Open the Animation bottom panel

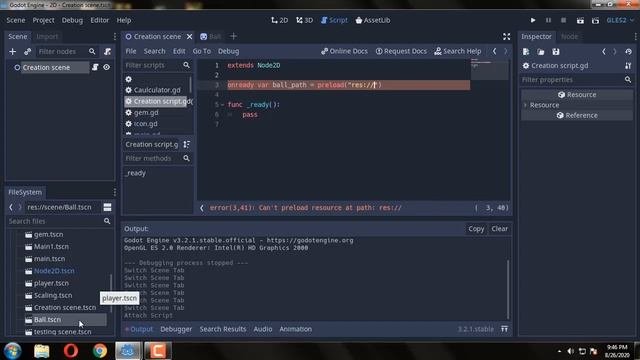[x=296, y=329]
